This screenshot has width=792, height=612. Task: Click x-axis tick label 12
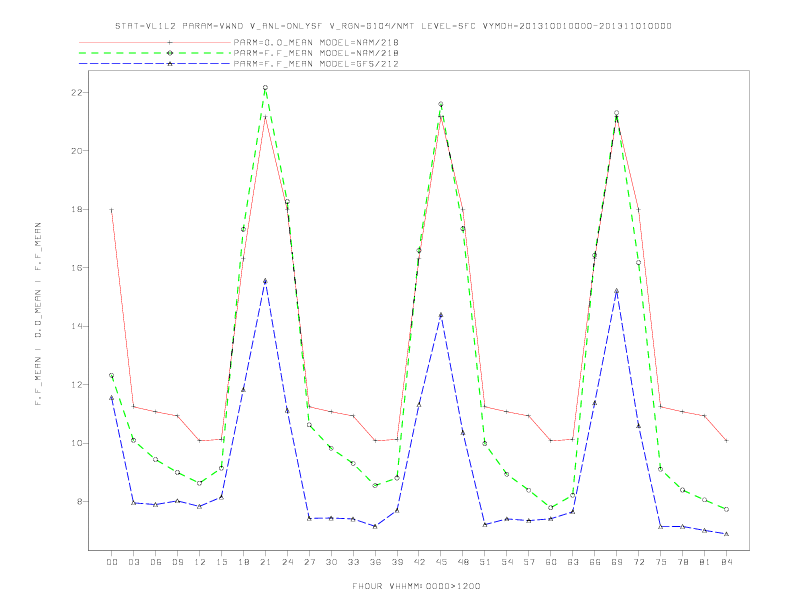pos(200,562)
